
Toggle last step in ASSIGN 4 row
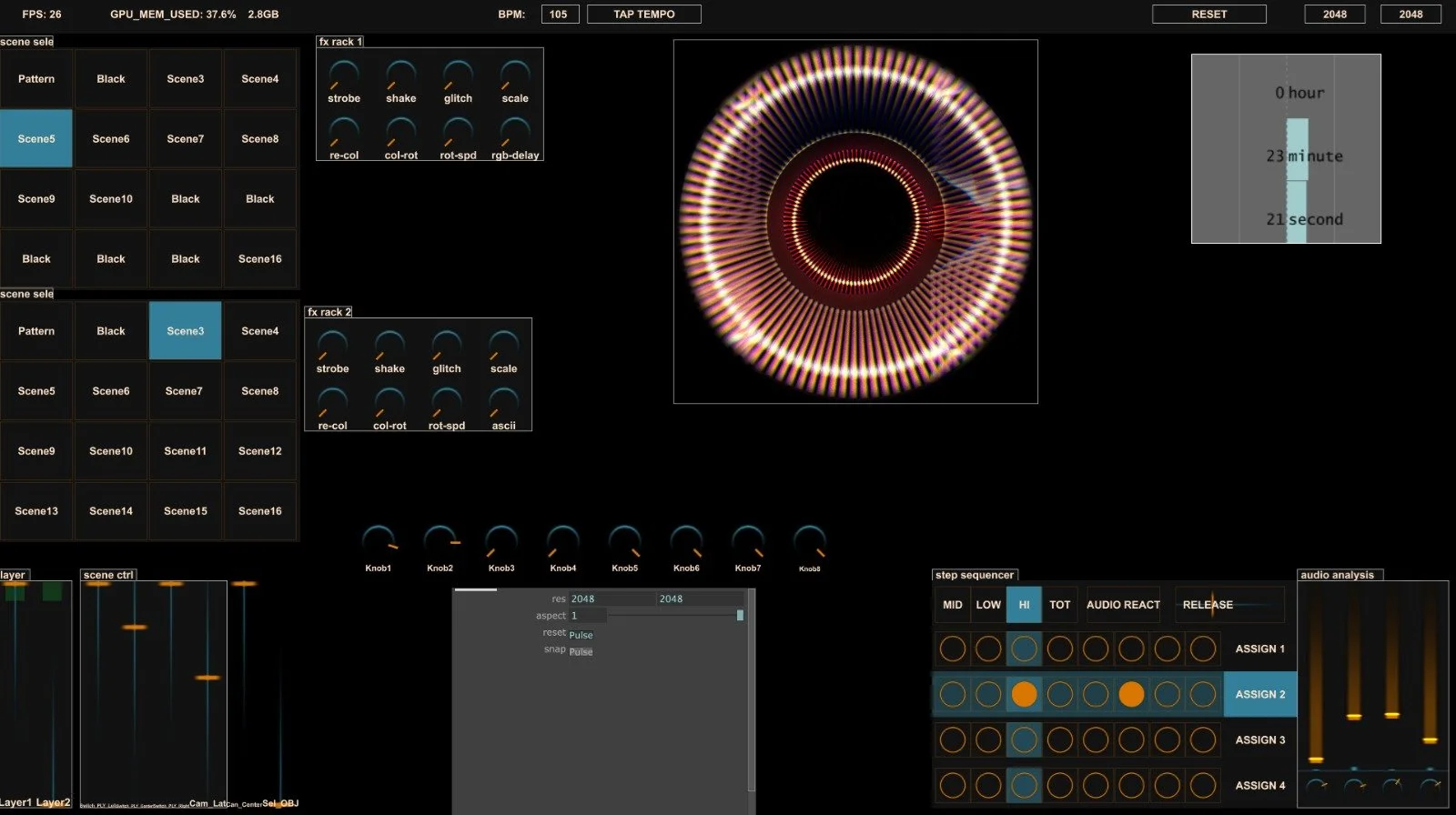coord(1203,785)
